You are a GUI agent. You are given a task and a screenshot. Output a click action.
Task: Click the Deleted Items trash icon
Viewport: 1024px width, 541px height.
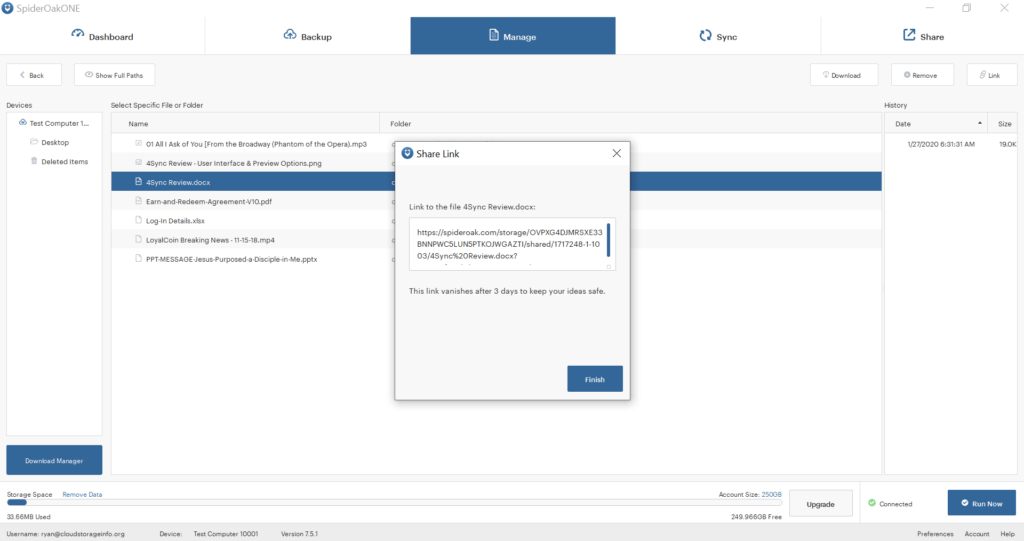click(34, 161)
